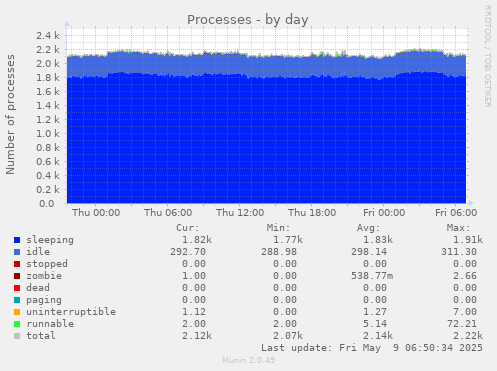Click the 0.0 y-axis label

tap(47, 203)
